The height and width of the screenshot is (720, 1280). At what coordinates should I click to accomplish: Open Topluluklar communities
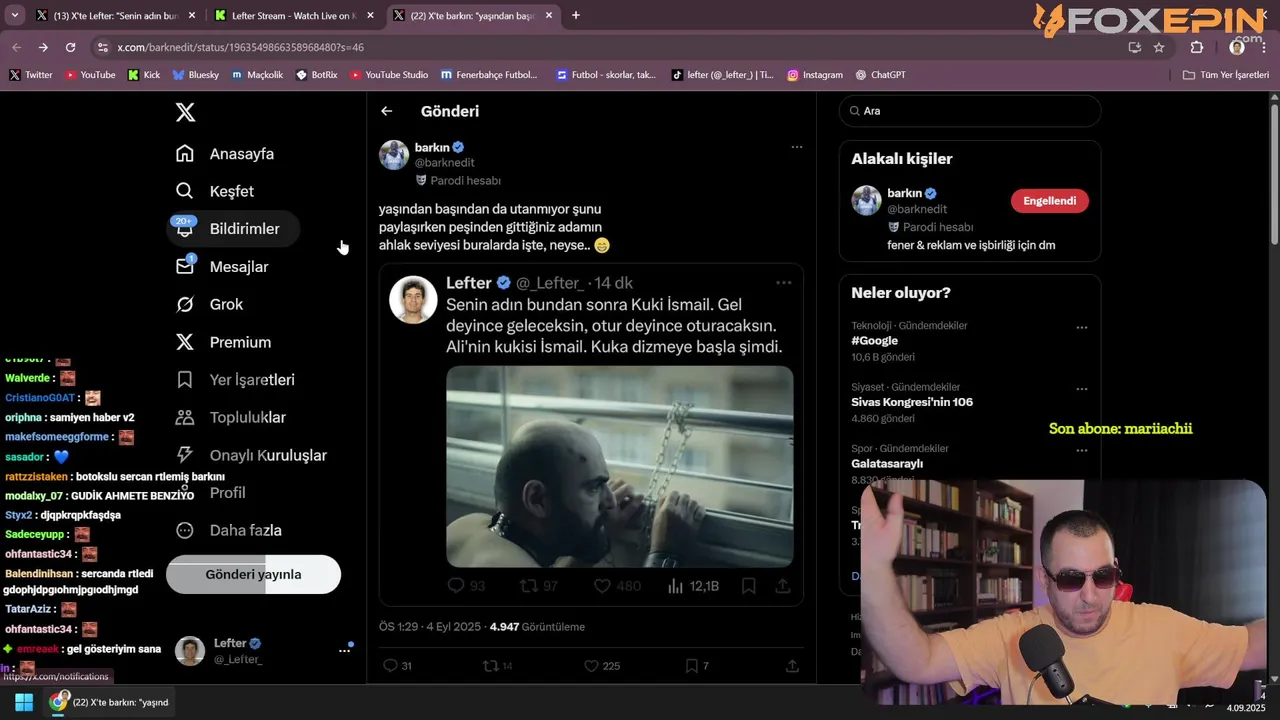click(230, 418)
